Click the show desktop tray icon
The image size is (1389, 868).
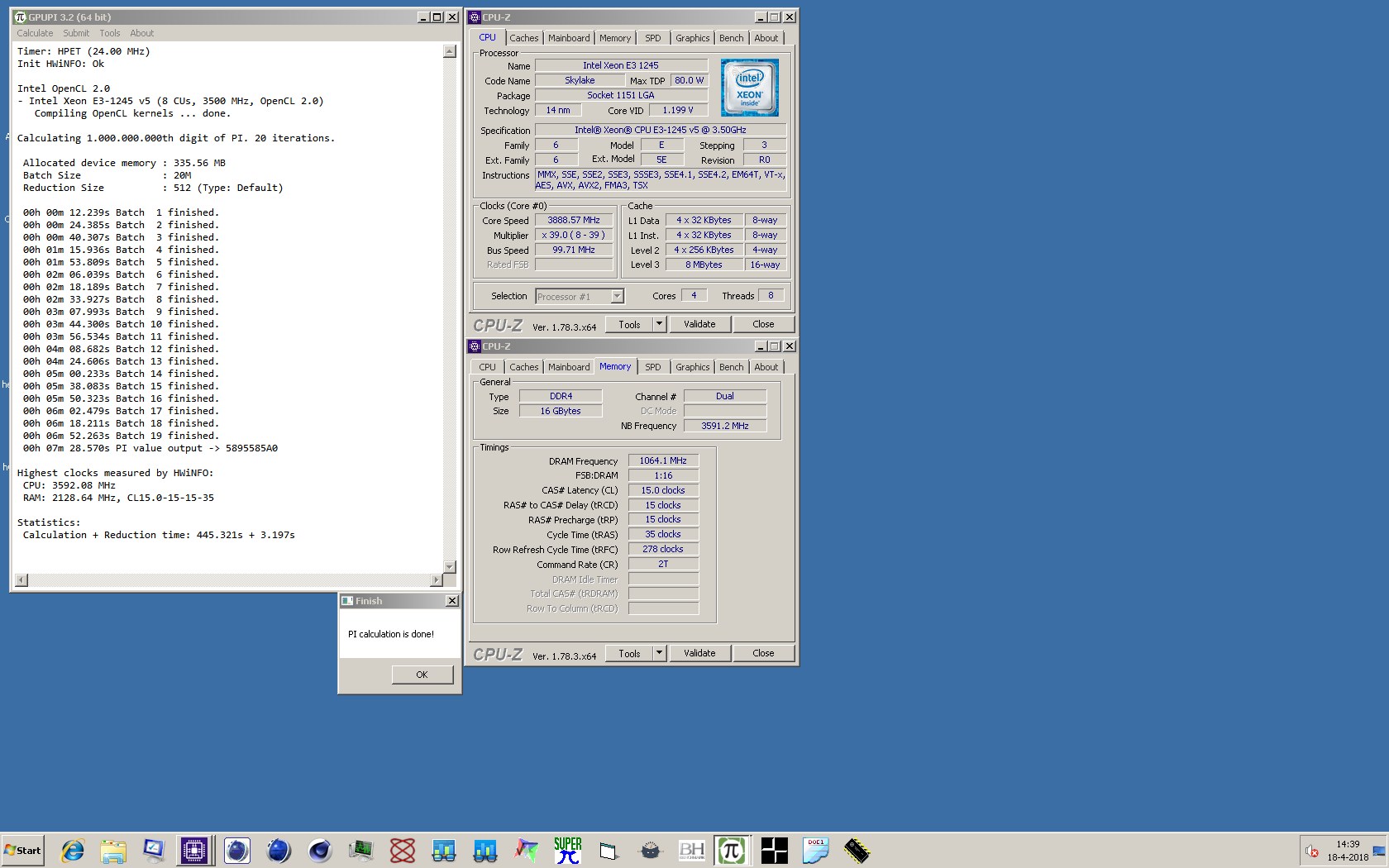pos(1379,851)
